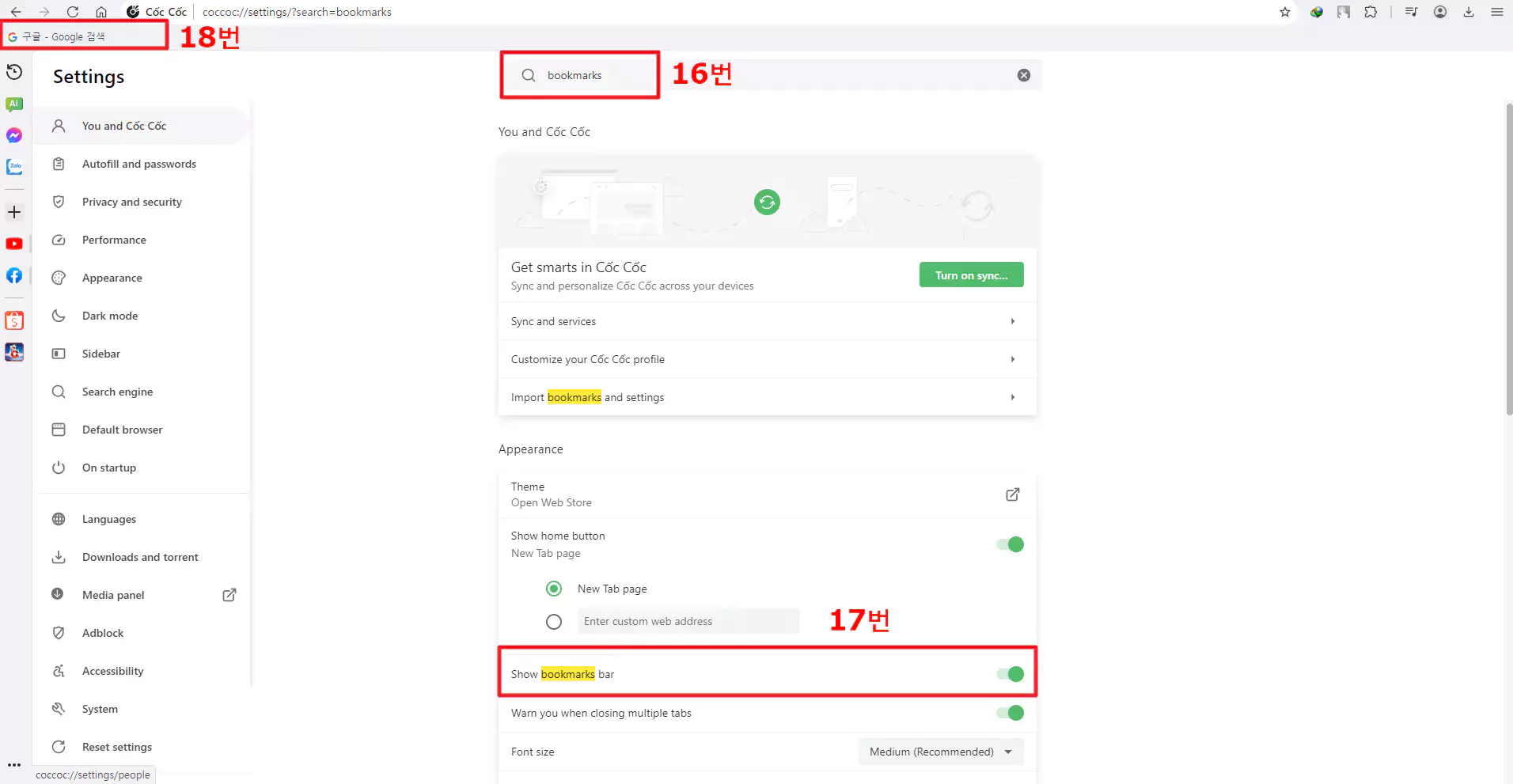Open Search engine settings

coord(142,392)
